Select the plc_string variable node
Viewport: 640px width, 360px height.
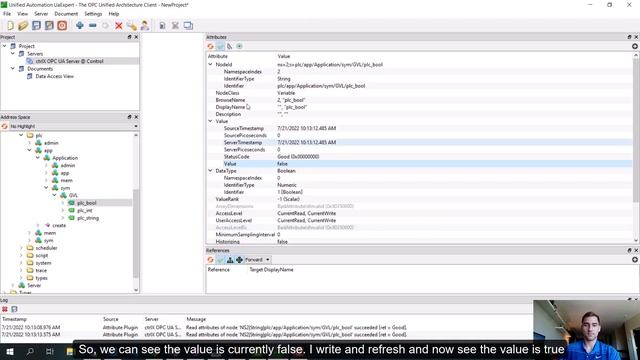(x=88, y=218)
